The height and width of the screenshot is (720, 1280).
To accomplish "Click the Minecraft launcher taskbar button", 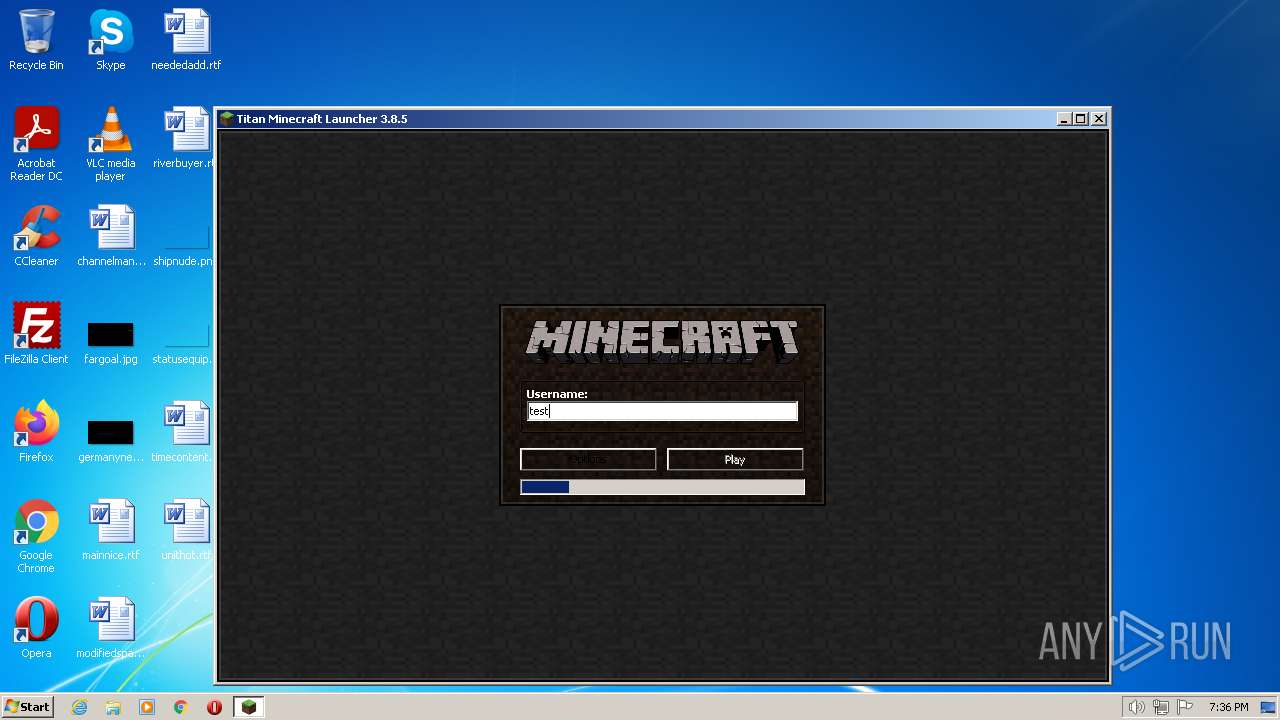I will tap(249, 707).
